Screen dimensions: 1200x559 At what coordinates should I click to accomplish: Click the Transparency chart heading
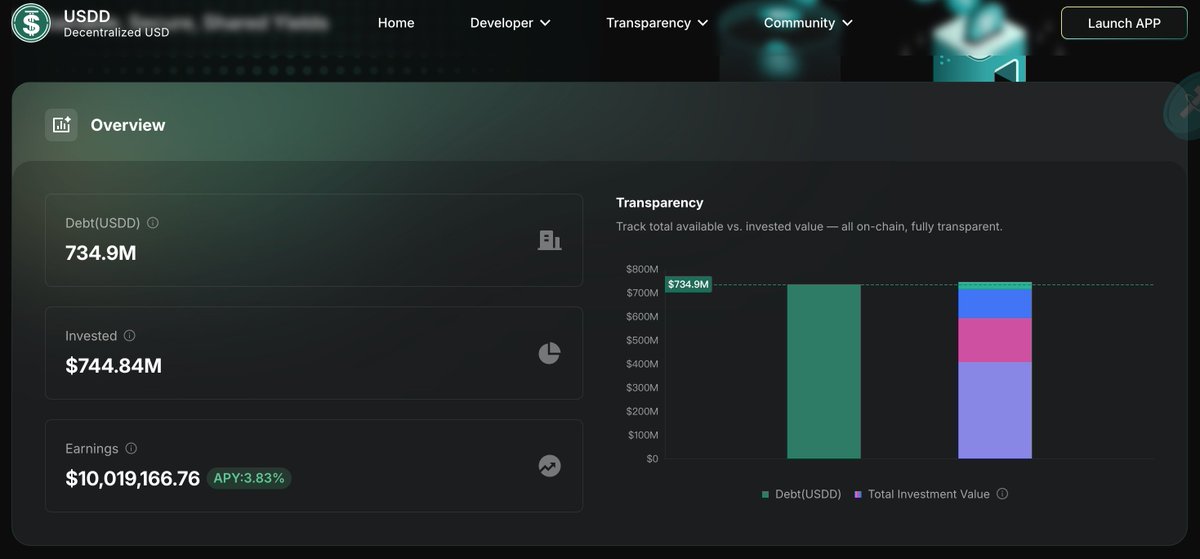[x=660, y=203]
